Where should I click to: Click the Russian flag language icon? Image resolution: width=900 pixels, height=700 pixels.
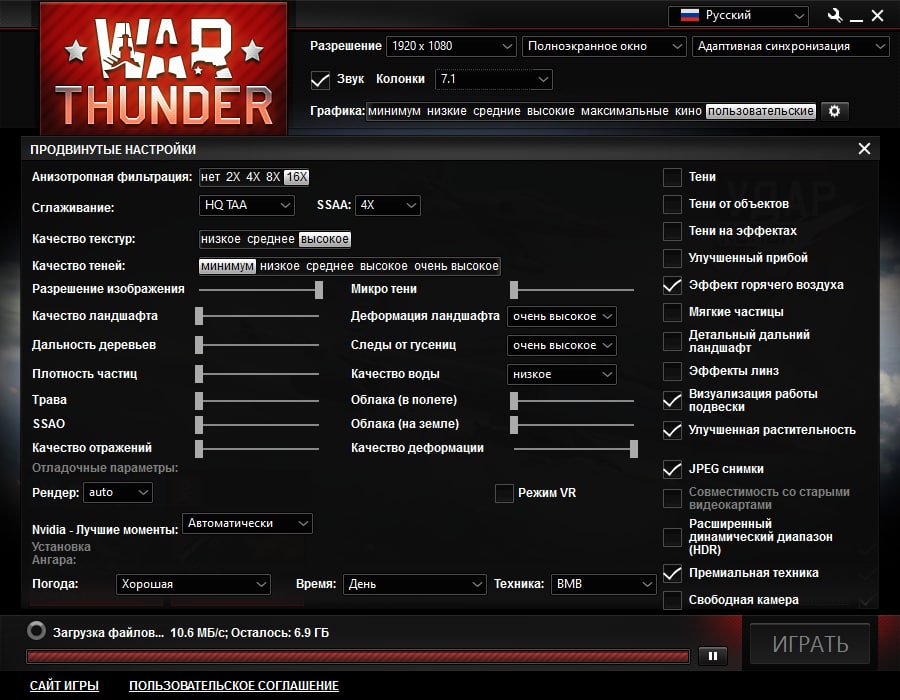tap(689, 15)
